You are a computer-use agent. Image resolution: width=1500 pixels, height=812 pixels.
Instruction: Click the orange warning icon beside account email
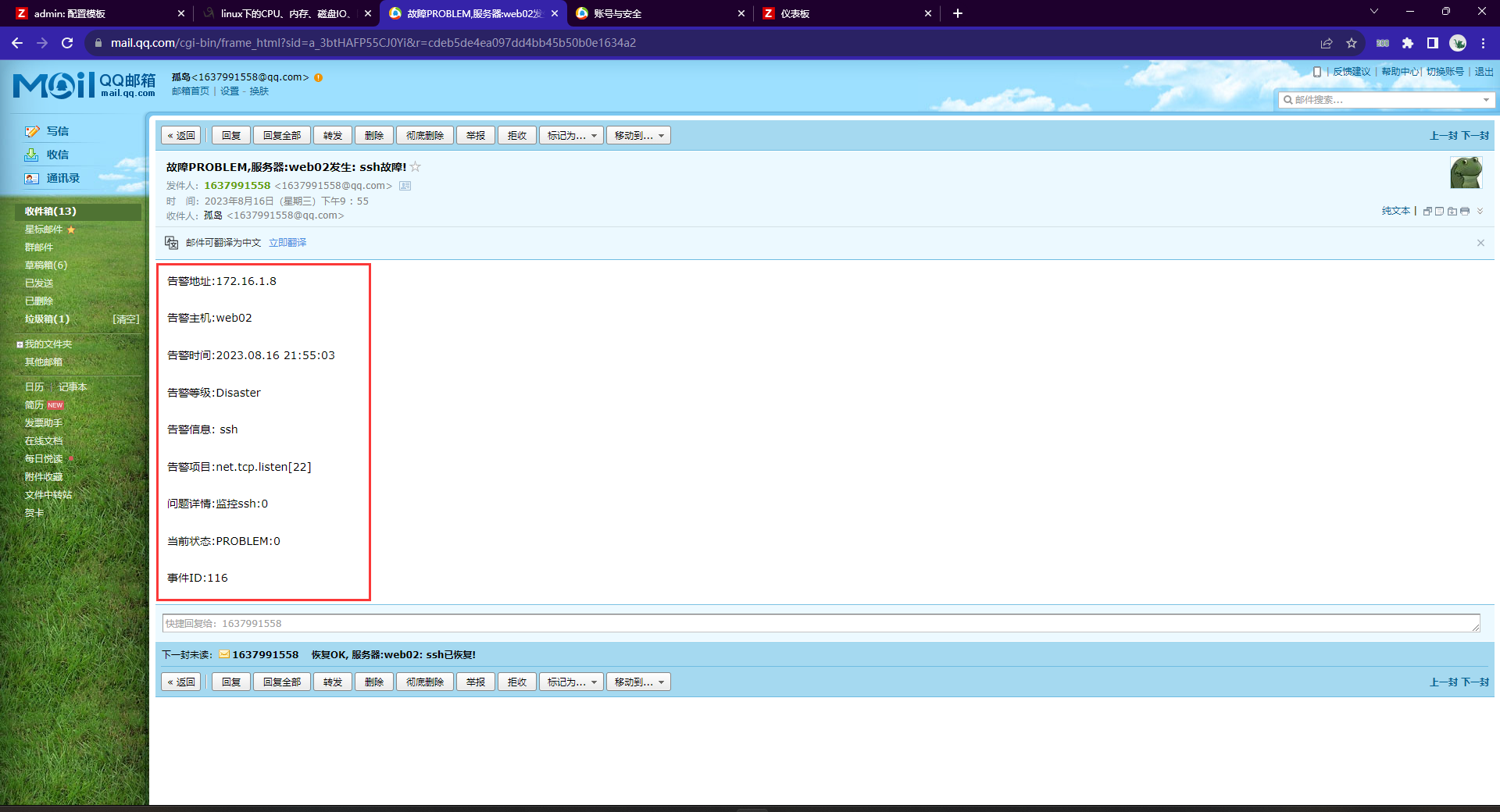(318, 77)
